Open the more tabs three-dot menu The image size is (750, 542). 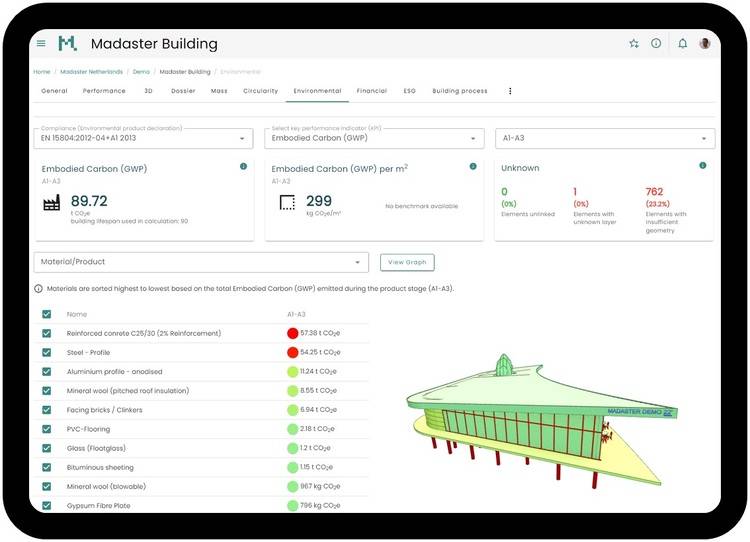(x=510, y=91)
